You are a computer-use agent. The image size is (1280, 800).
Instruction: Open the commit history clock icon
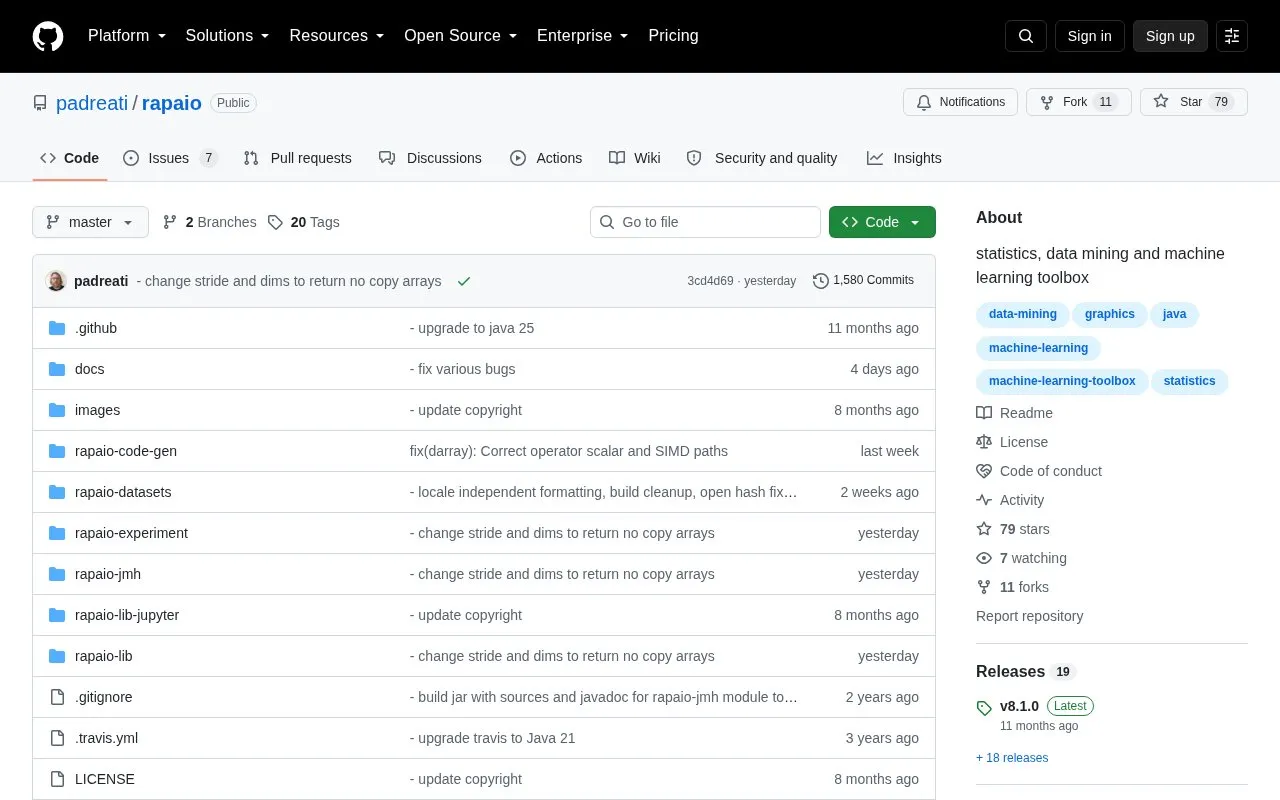tap(821, 281)
